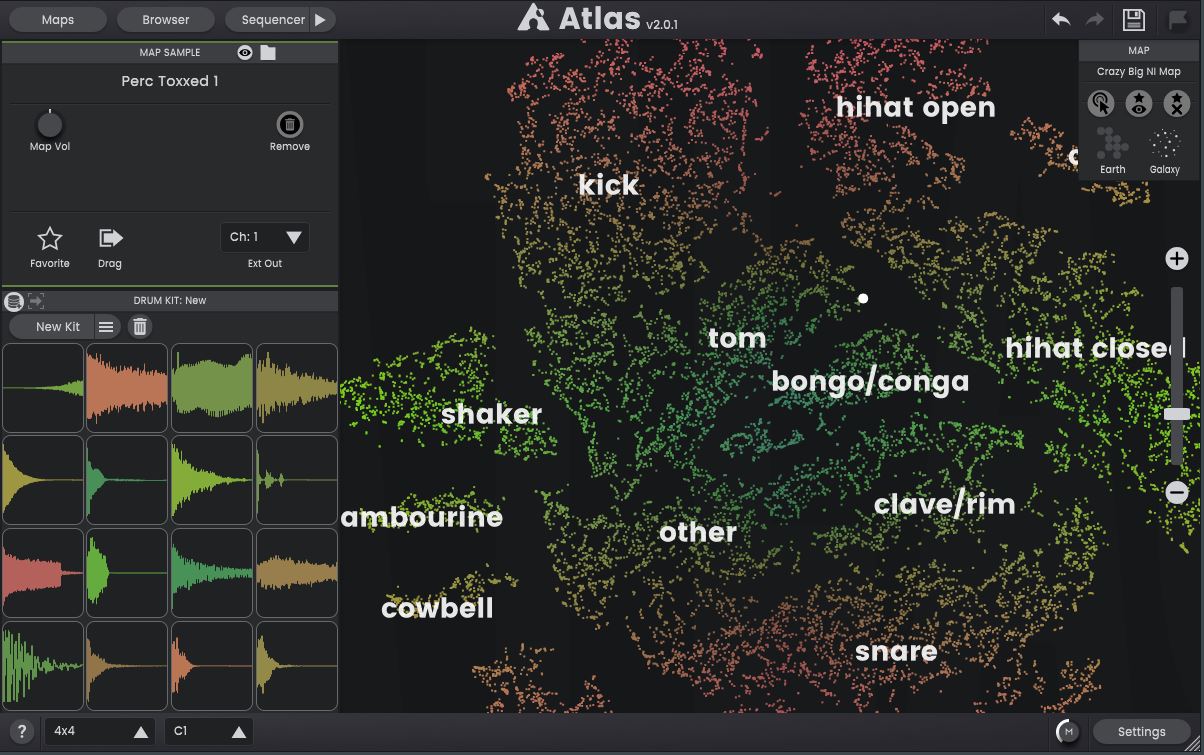
Task: Open the kit hamburger menu
Action: coord(106,327)
